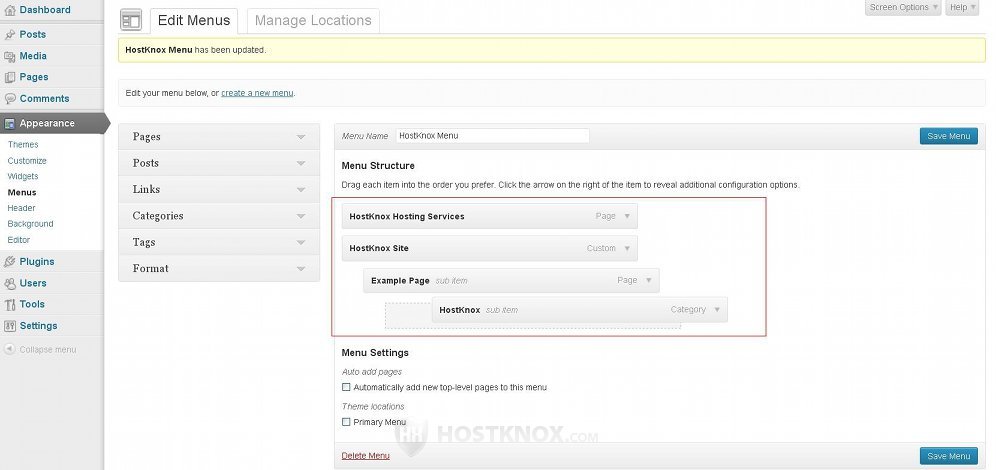Open the Media menu label

(x=33, y=57)
